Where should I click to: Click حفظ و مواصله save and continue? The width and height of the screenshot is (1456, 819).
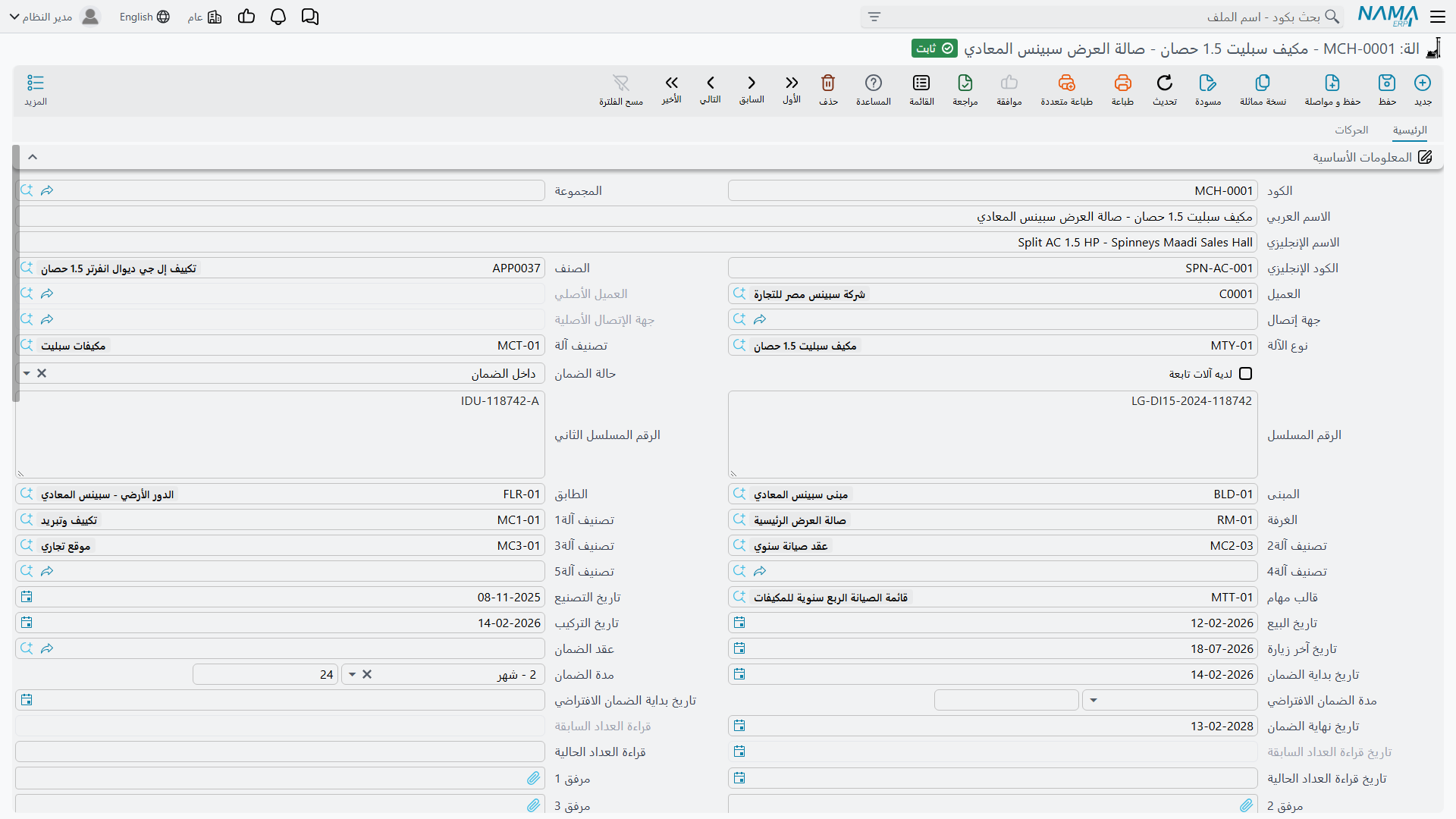(x=1332, y=89)
